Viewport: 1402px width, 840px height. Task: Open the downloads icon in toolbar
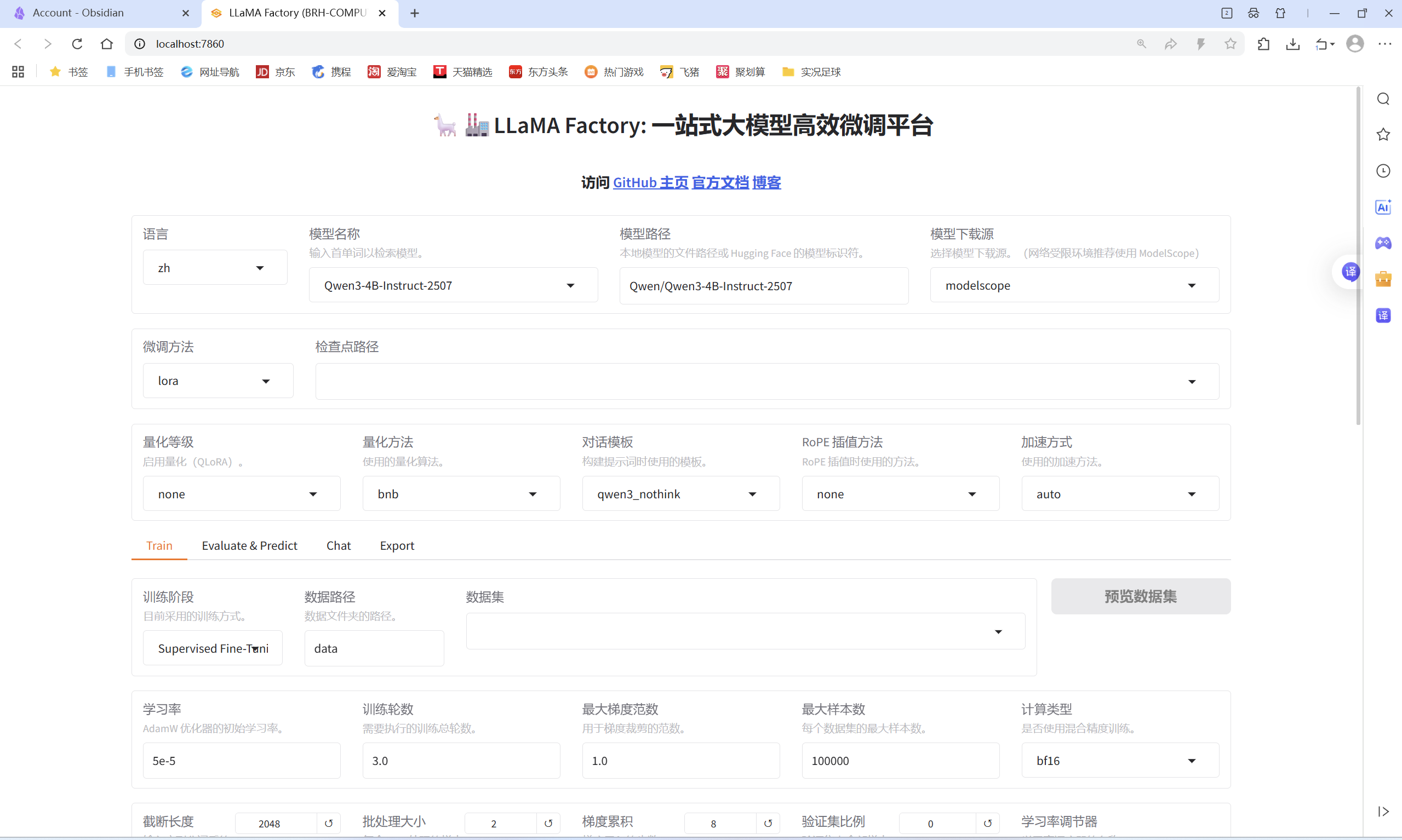[1293, 44]
